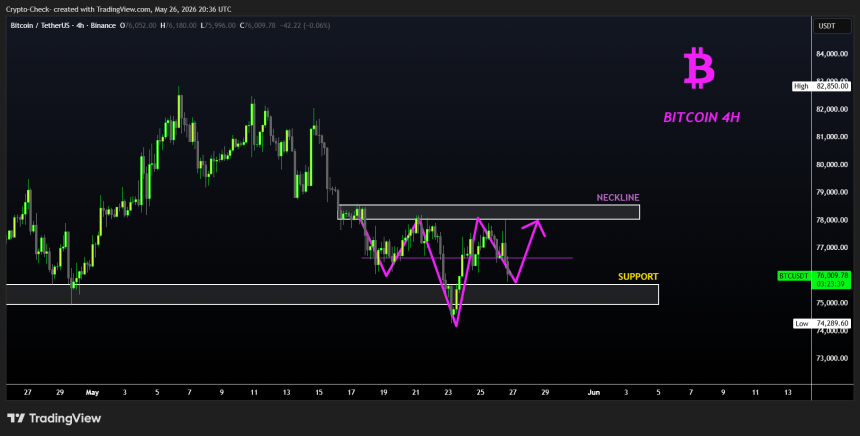
Task: Click the 73,000.00 price axis label
Action: [x=831, y=358]
